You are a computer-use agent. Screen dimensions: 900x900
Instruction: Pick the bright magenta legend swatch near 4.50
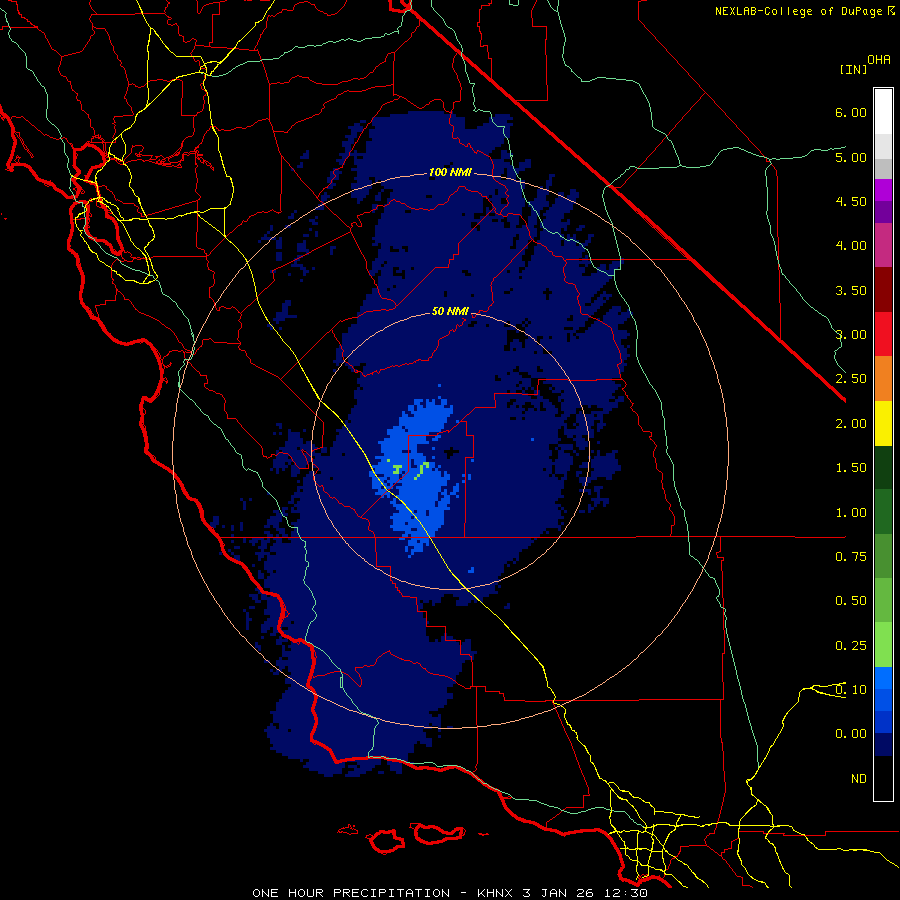pos(883,190)
